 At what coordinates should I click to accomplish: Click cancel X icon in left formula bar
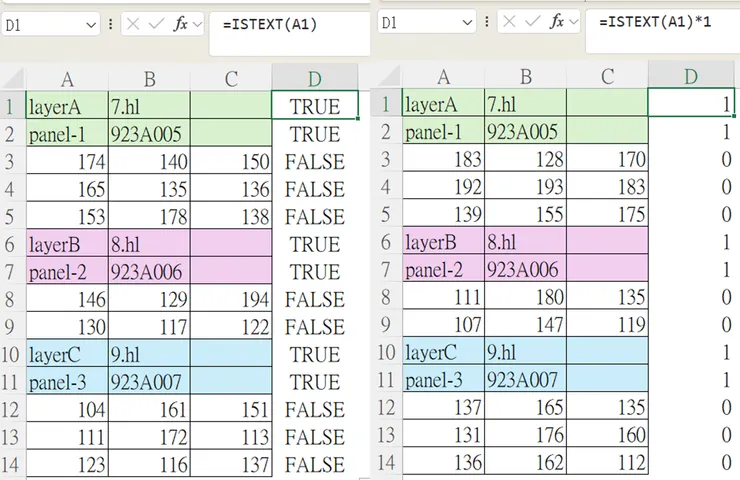[x=133, y=24]
